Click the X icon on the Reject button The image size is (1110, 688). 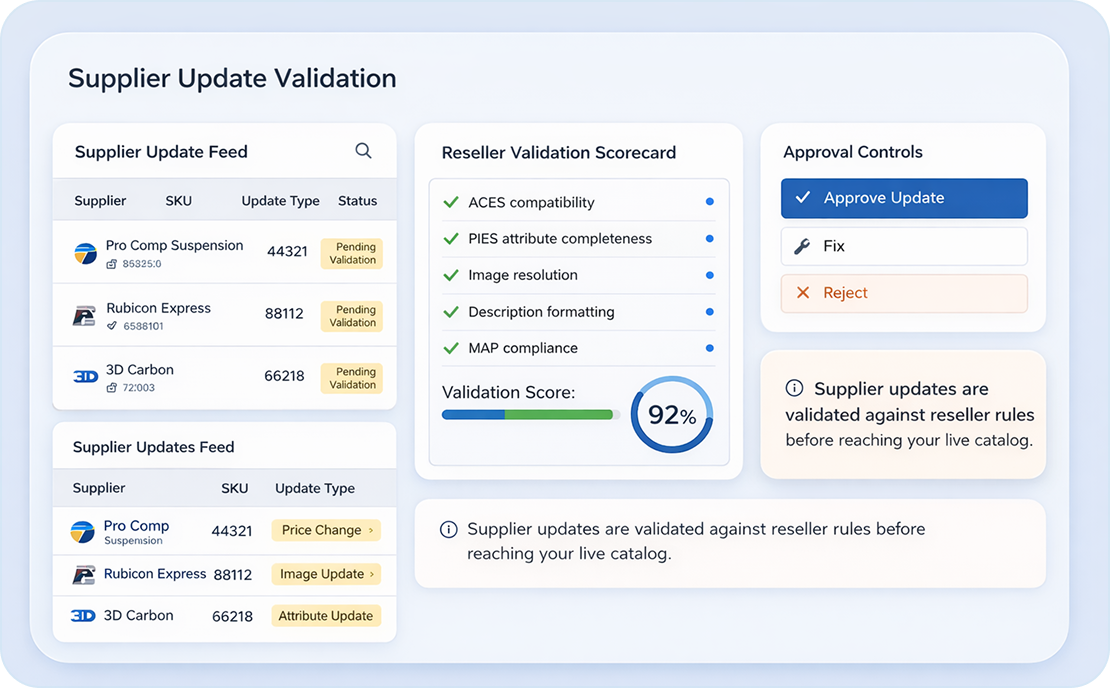[802, 293]
